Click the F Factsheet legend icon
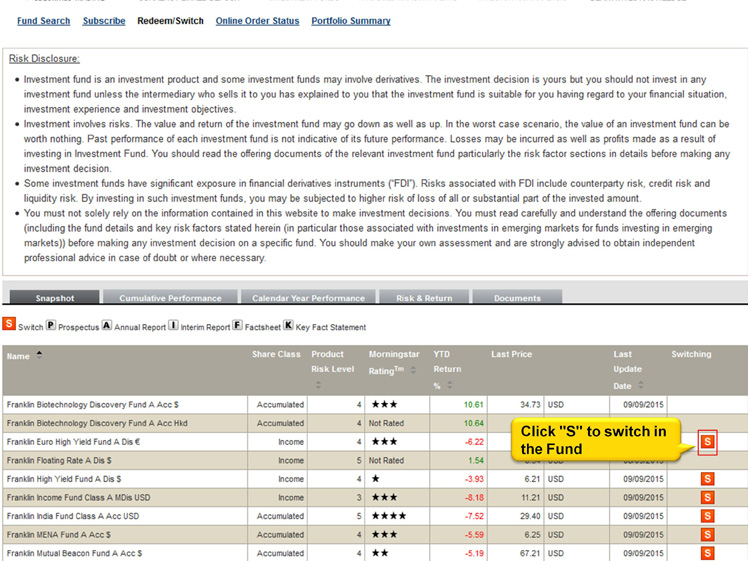The height and width of the screenshot is (561, 748). [237, 325]
